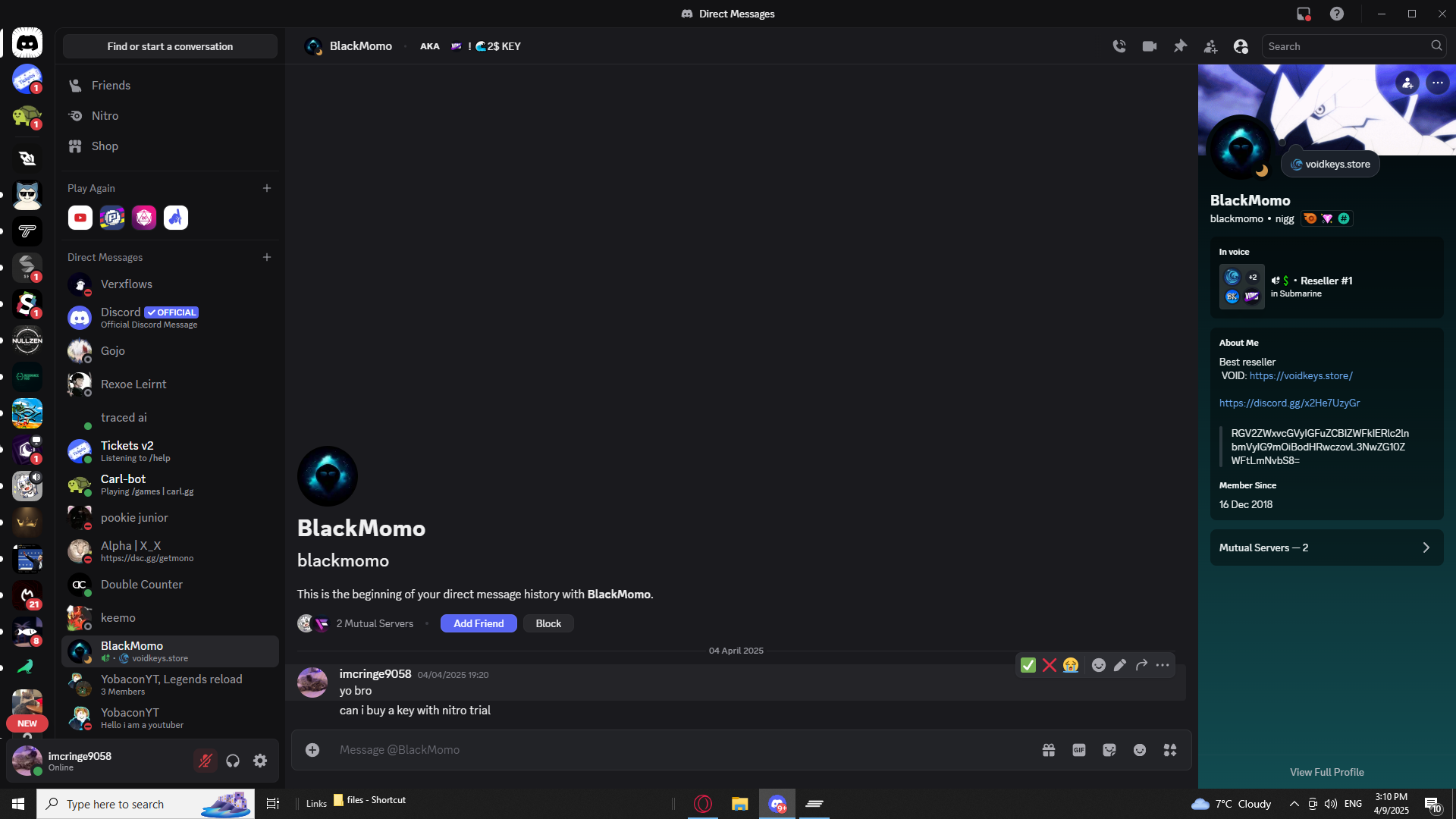Open the sticker picker
Image resolution: width=1456 pixels, height=819 pixels.
pyautogui.click(x=1109, y=750)
